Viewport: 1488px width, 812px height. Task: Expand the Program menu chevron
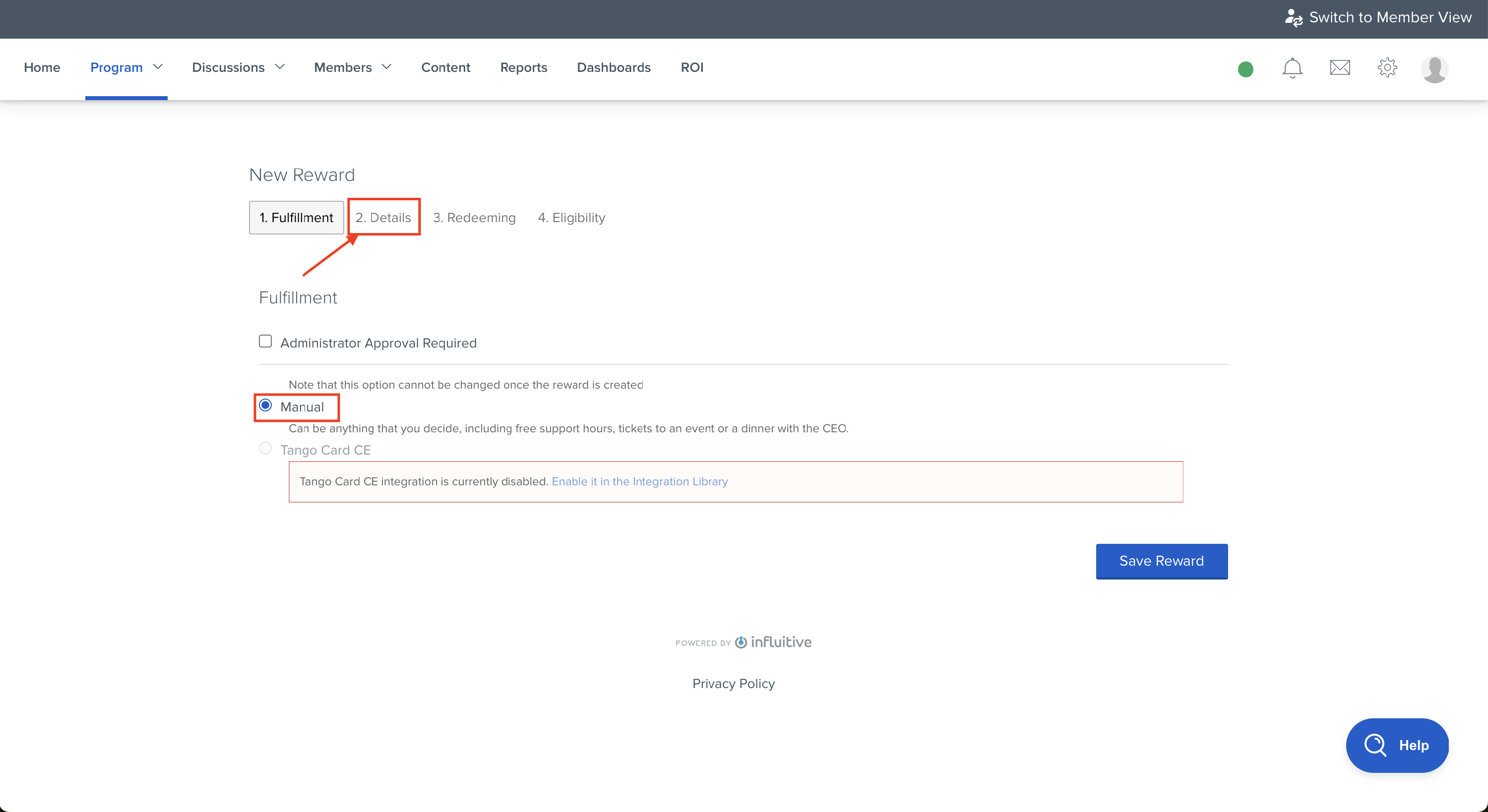158,67
